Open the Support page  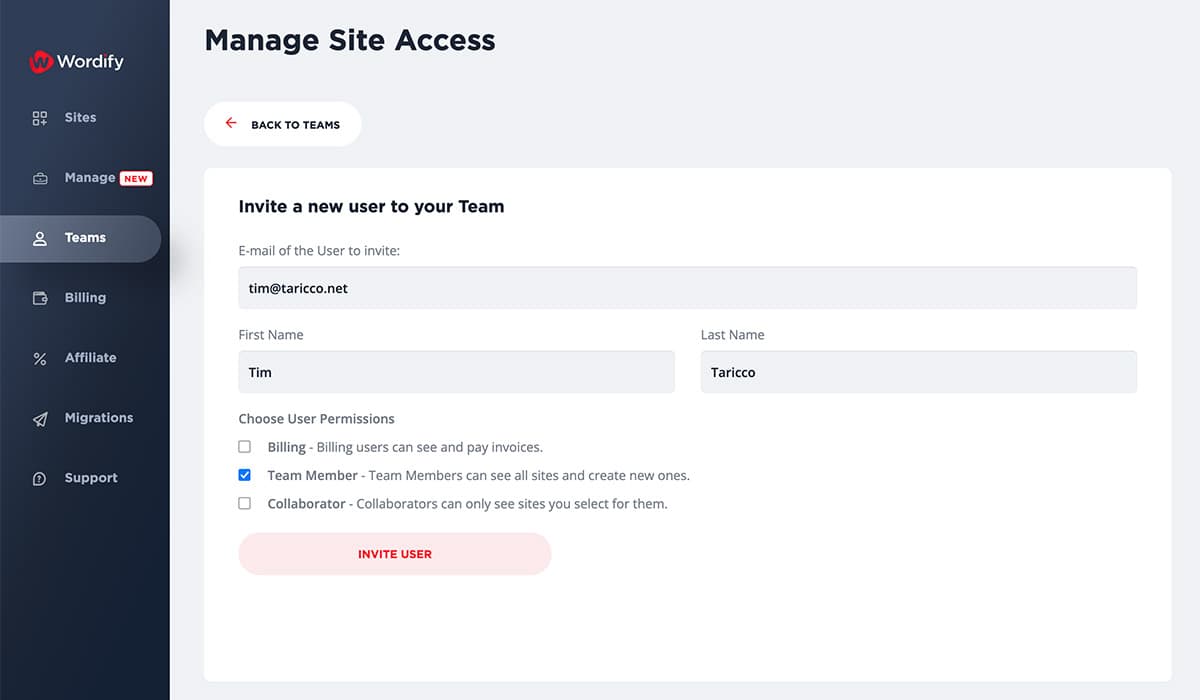(91, 478)
